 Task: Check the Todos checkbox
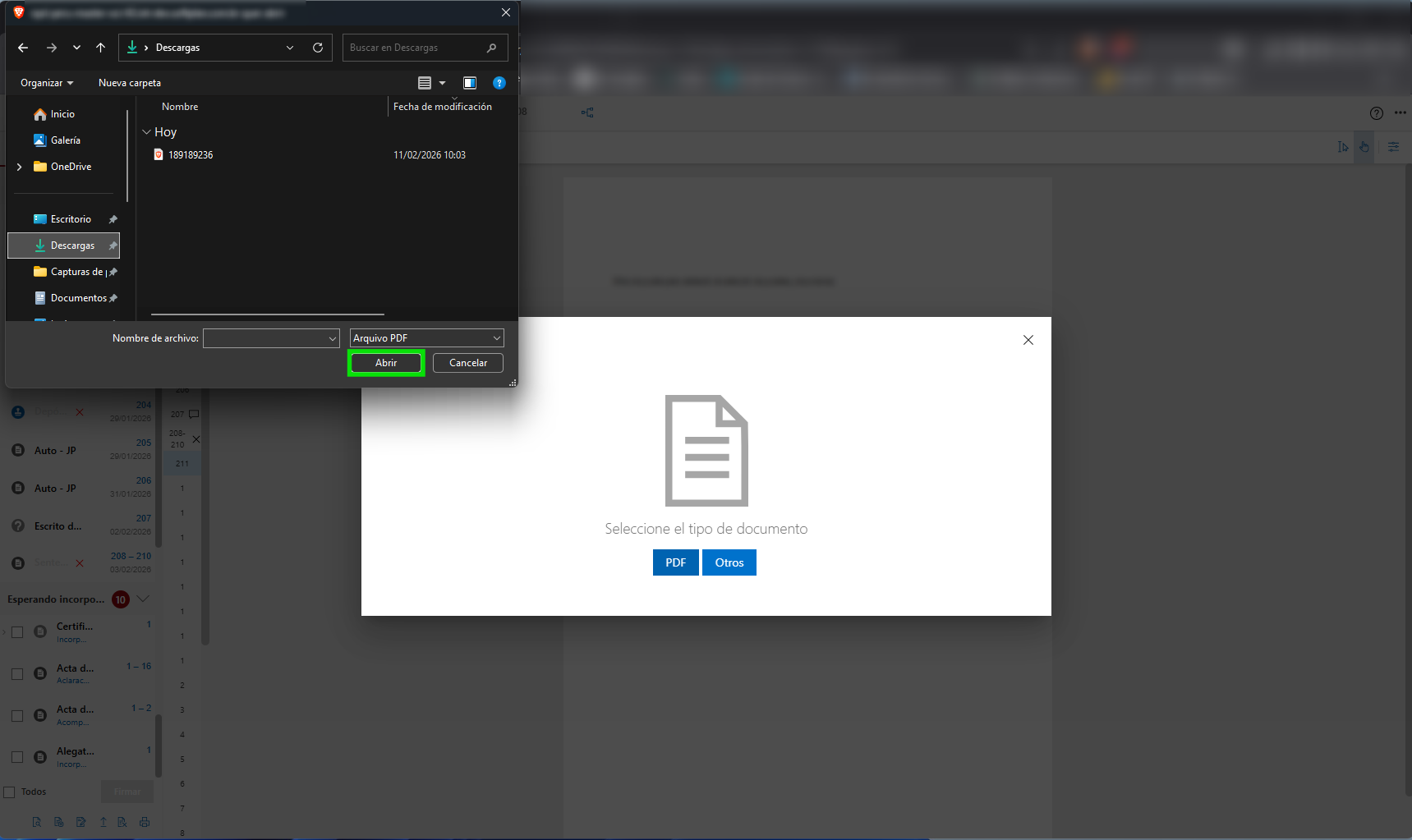click(10, 792)
